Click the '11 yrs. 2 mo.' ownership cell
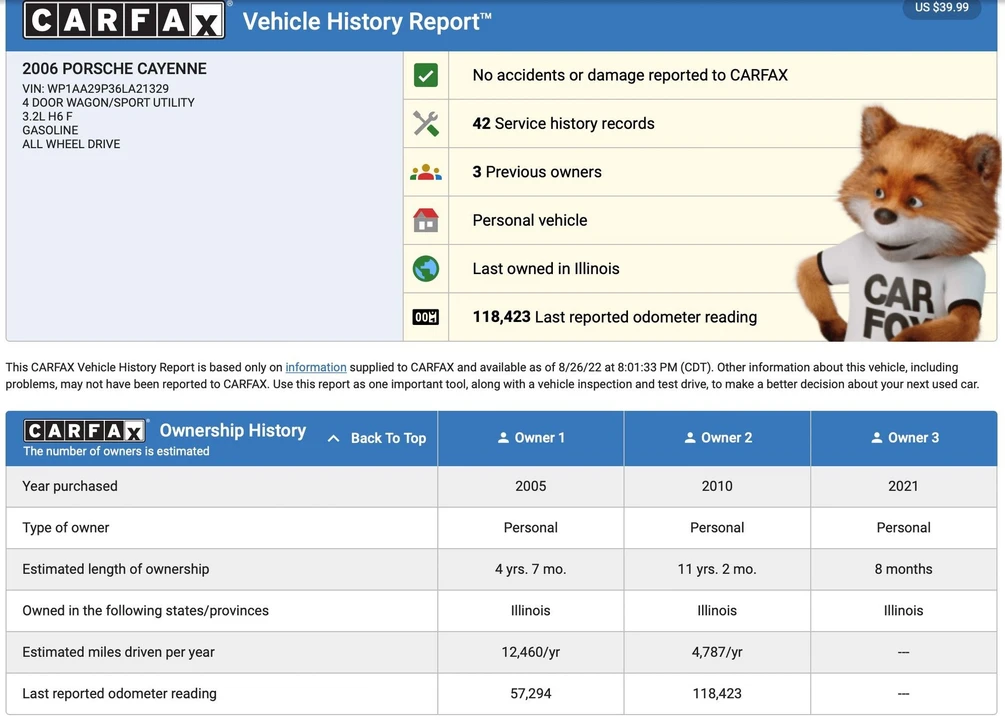This screenshot has height=720, width=1005. tap(717, 569)
